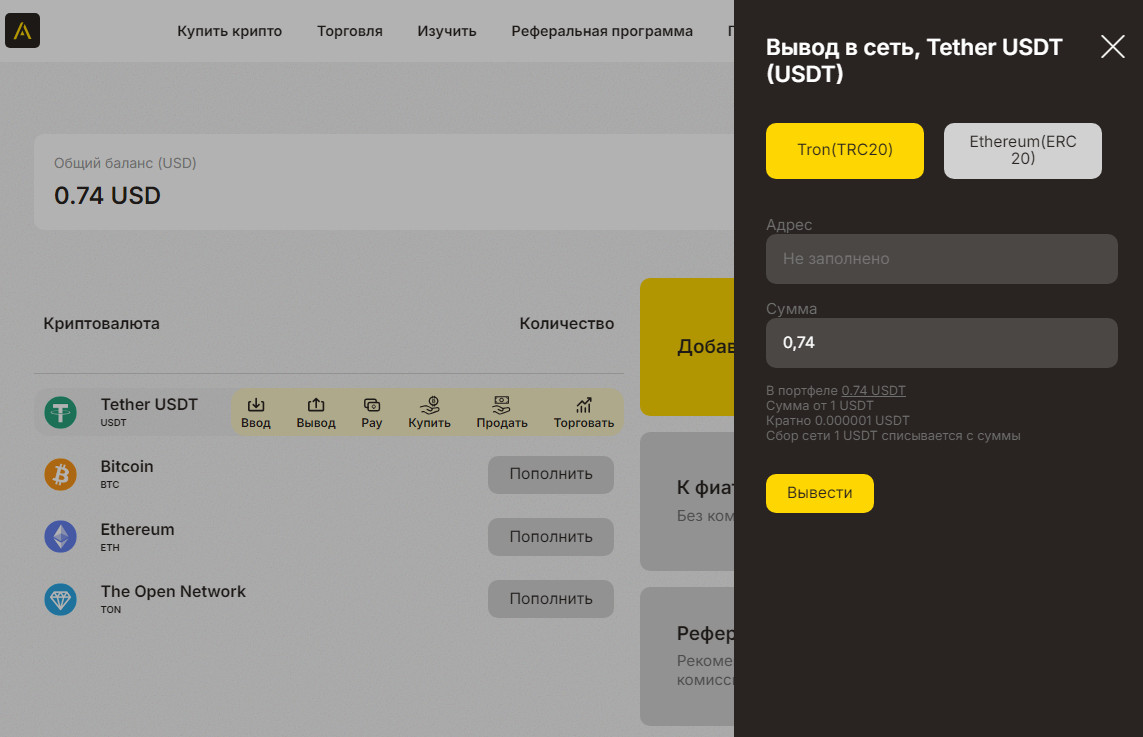Click the exchange logo in header
Image resolution: width=1143 pixels, height=737 pixels.
pyautogui.click(x=22, y=31)
